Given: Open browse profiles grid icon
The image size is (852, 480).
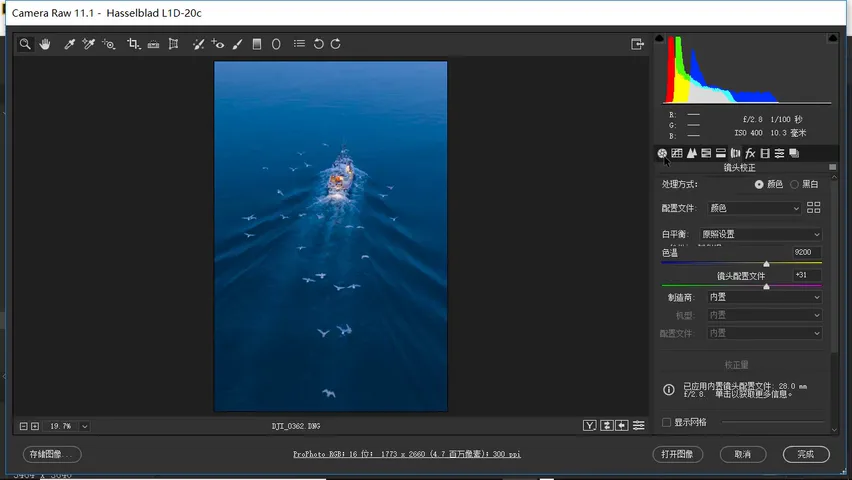Looking at the screenshot, I should click(x=813, y=207).
